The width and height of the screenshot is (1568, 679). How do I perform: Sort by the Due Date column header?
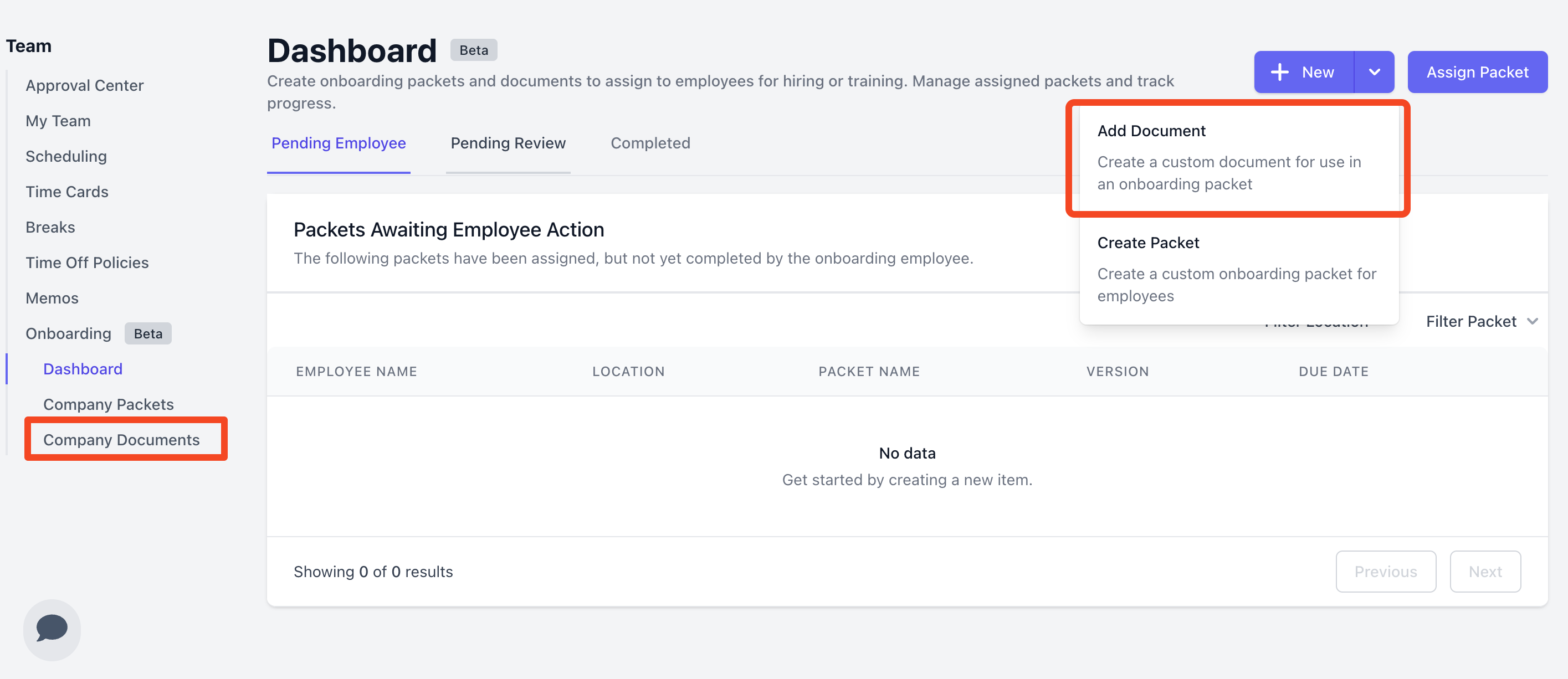[x=1333, y=371]
